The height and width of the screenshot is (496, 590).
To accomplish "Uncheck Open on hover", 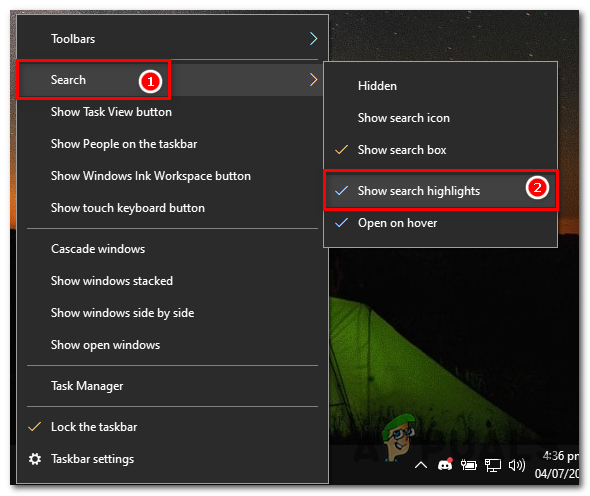I will point(440,223).
